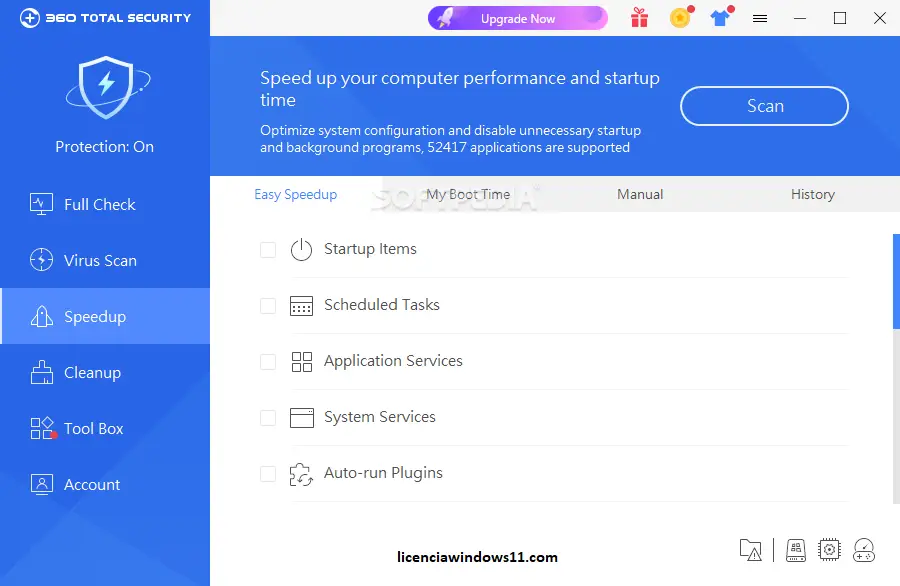Image resolution: width=900 pixels, height=586 pixels.
Task: Open the game booster gamepad icon
Action: 864,550
